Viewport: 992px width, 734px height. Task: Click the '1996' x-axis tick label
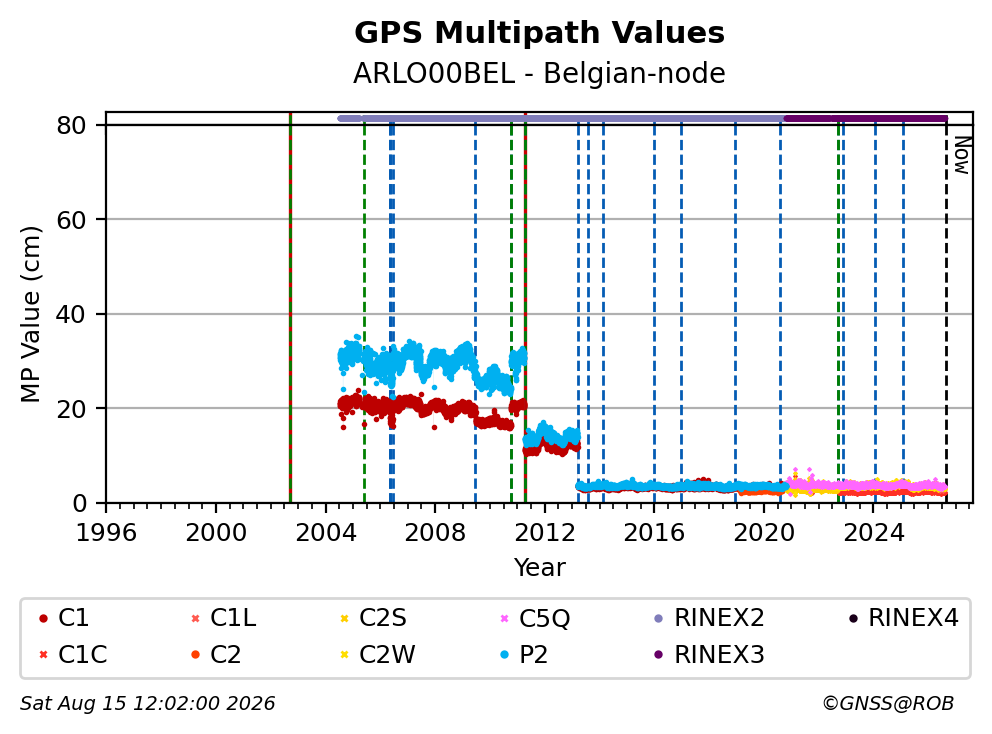coord(106,533)
